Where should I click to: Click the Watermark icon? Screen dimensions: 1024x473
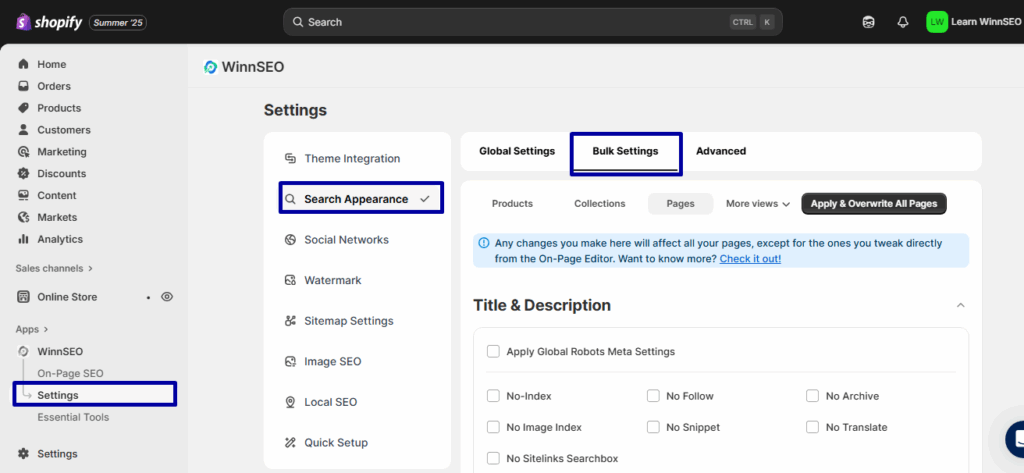(291, 280)
